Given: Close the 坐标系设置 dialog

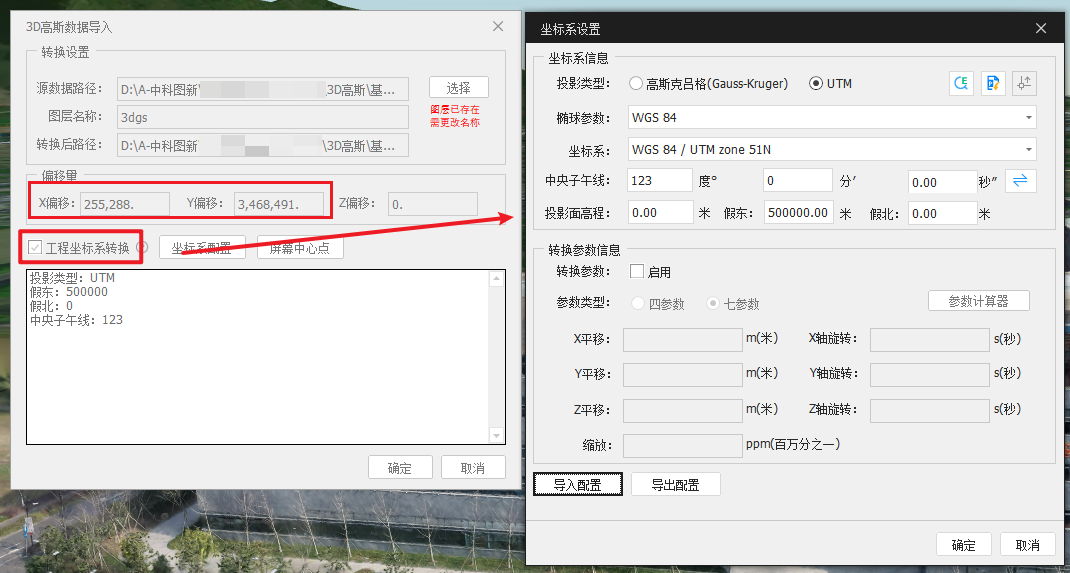Looking at the screenshot, I should 1041,29.
